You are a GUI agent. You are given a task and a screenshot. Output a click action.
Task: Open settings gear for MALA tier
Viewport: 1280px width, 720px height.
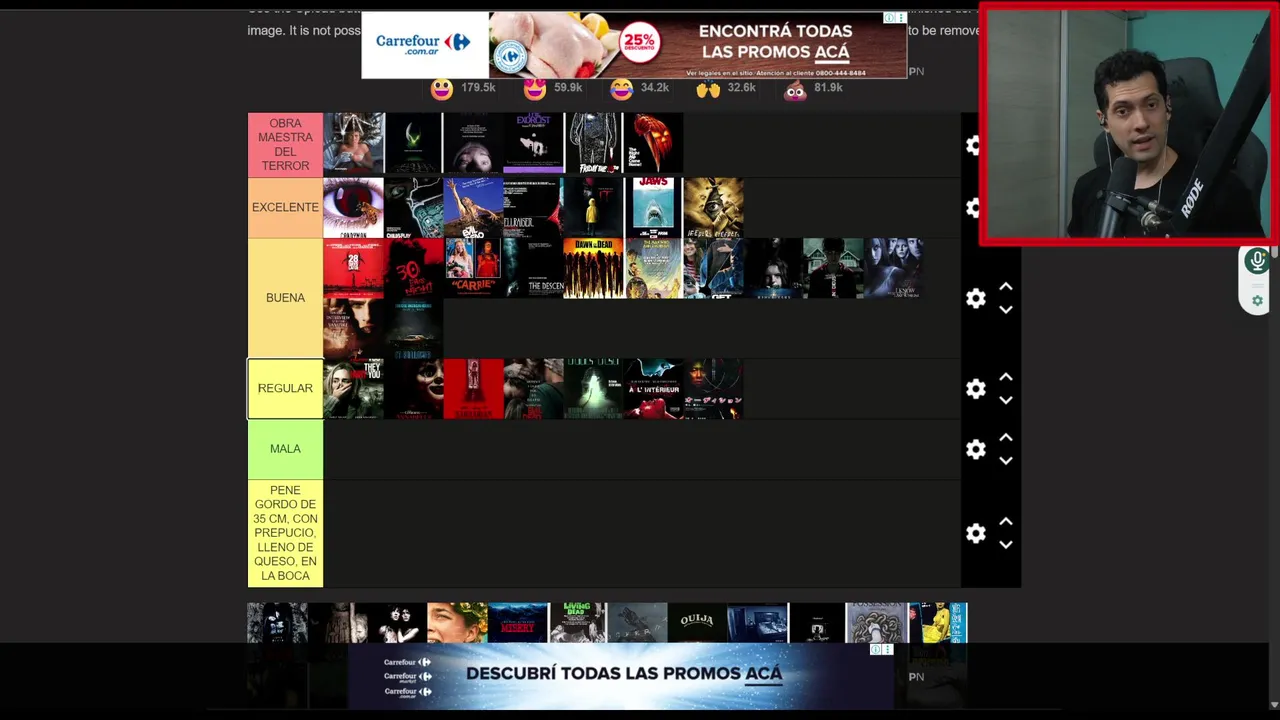point(976,449)
